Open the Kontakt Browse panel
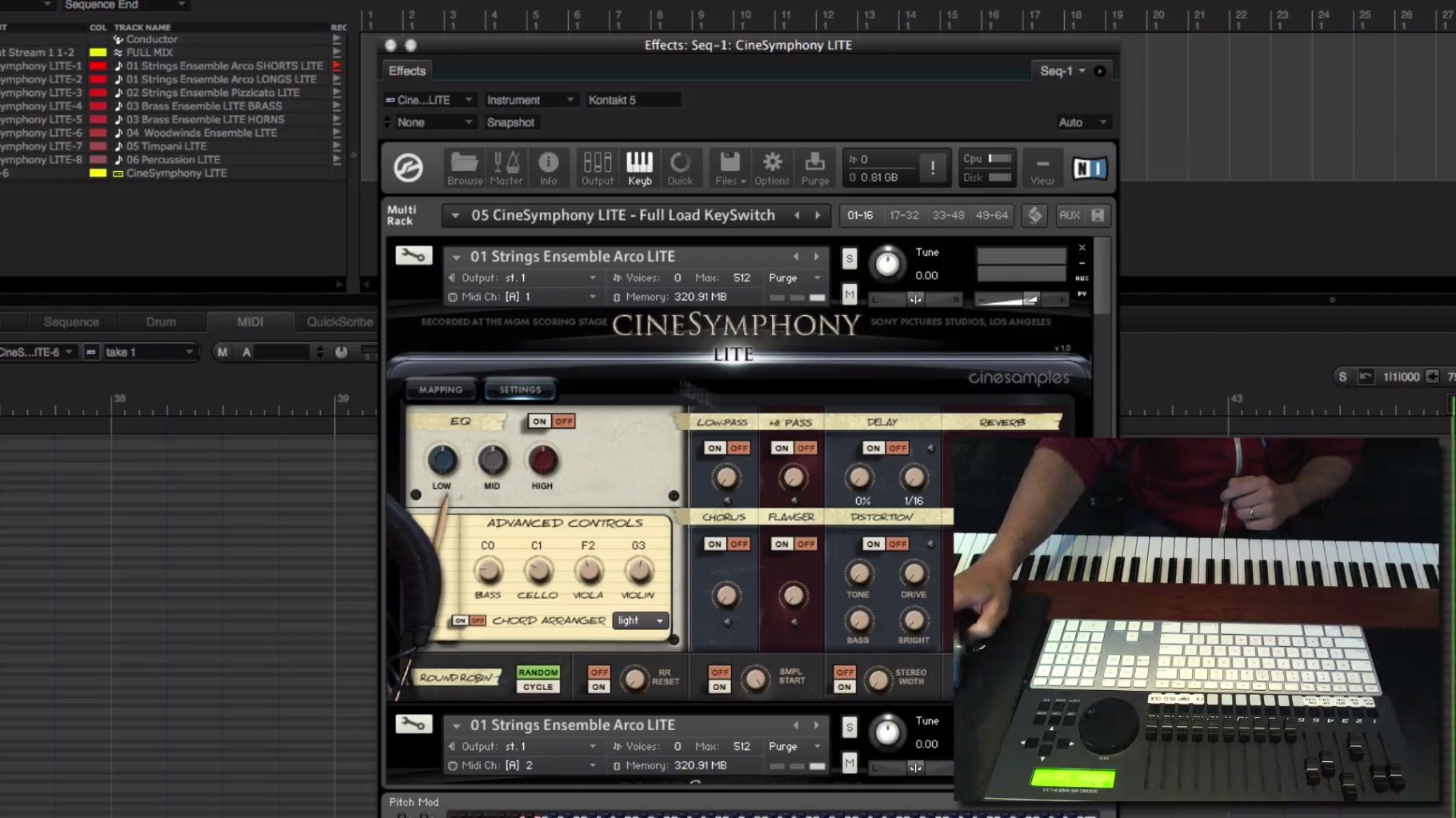The height and width of the screenshot is (818, 1456). point(464,168)
